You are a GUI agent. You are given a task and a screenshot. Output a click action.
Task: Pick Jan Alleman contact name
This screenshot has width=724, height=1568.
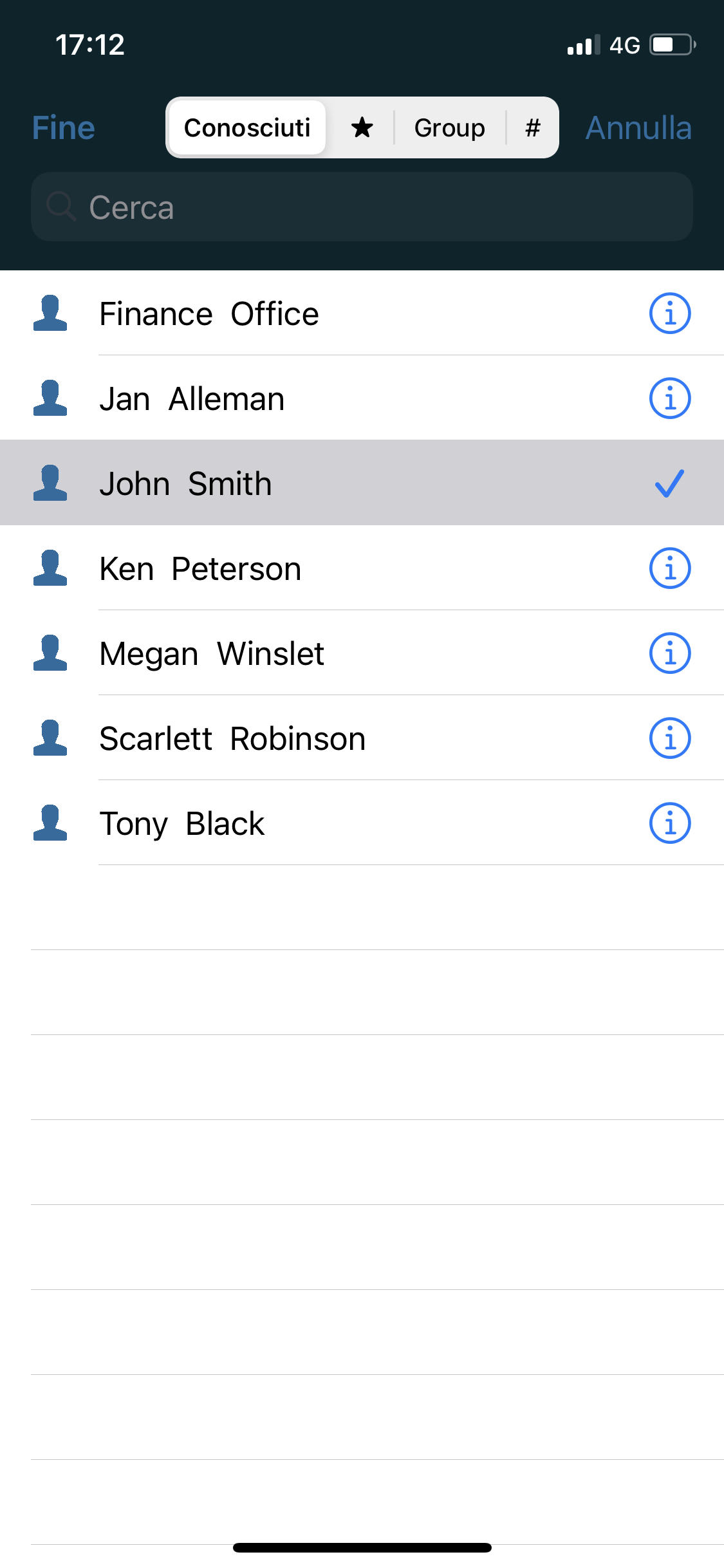point(192,398)
